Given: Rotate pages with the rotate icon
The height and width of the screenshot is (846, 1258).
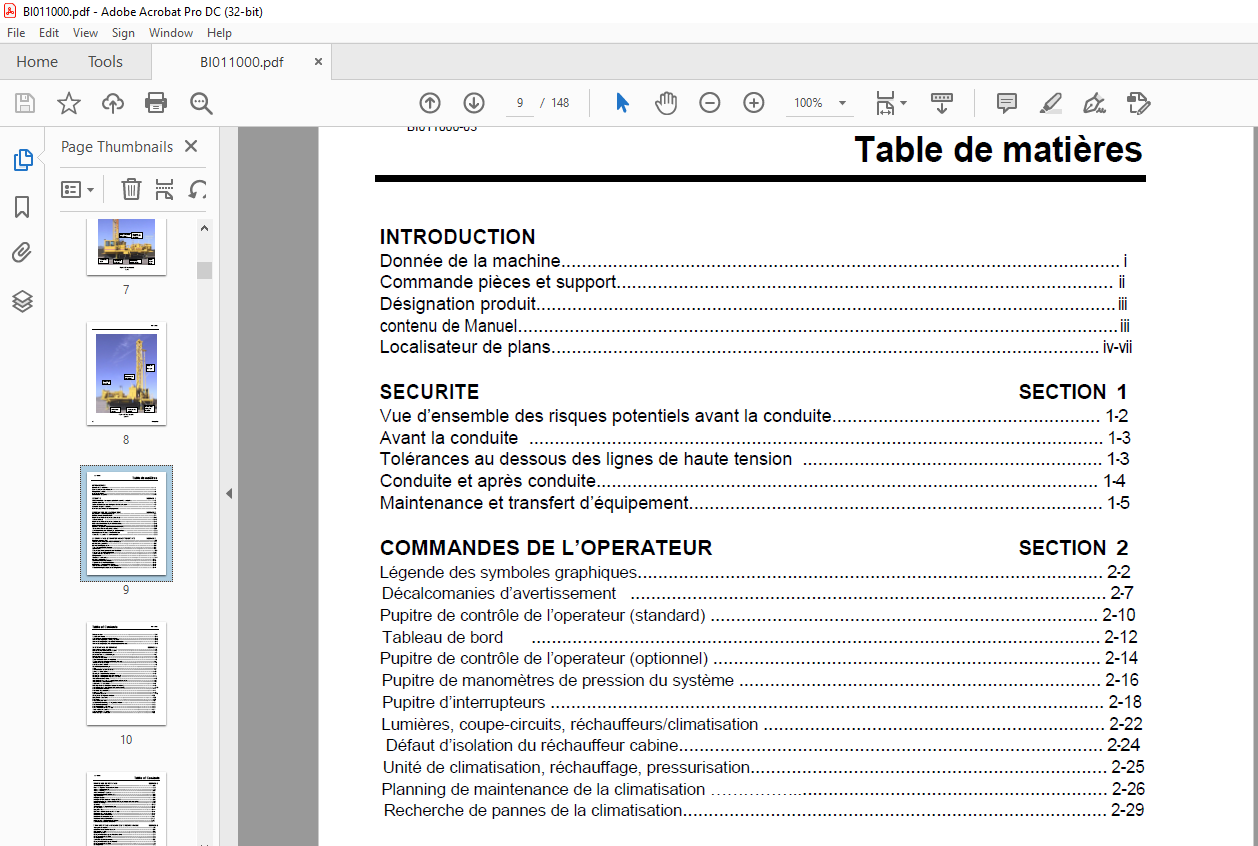Looking at the screenshot, I should tap(198, 189).
